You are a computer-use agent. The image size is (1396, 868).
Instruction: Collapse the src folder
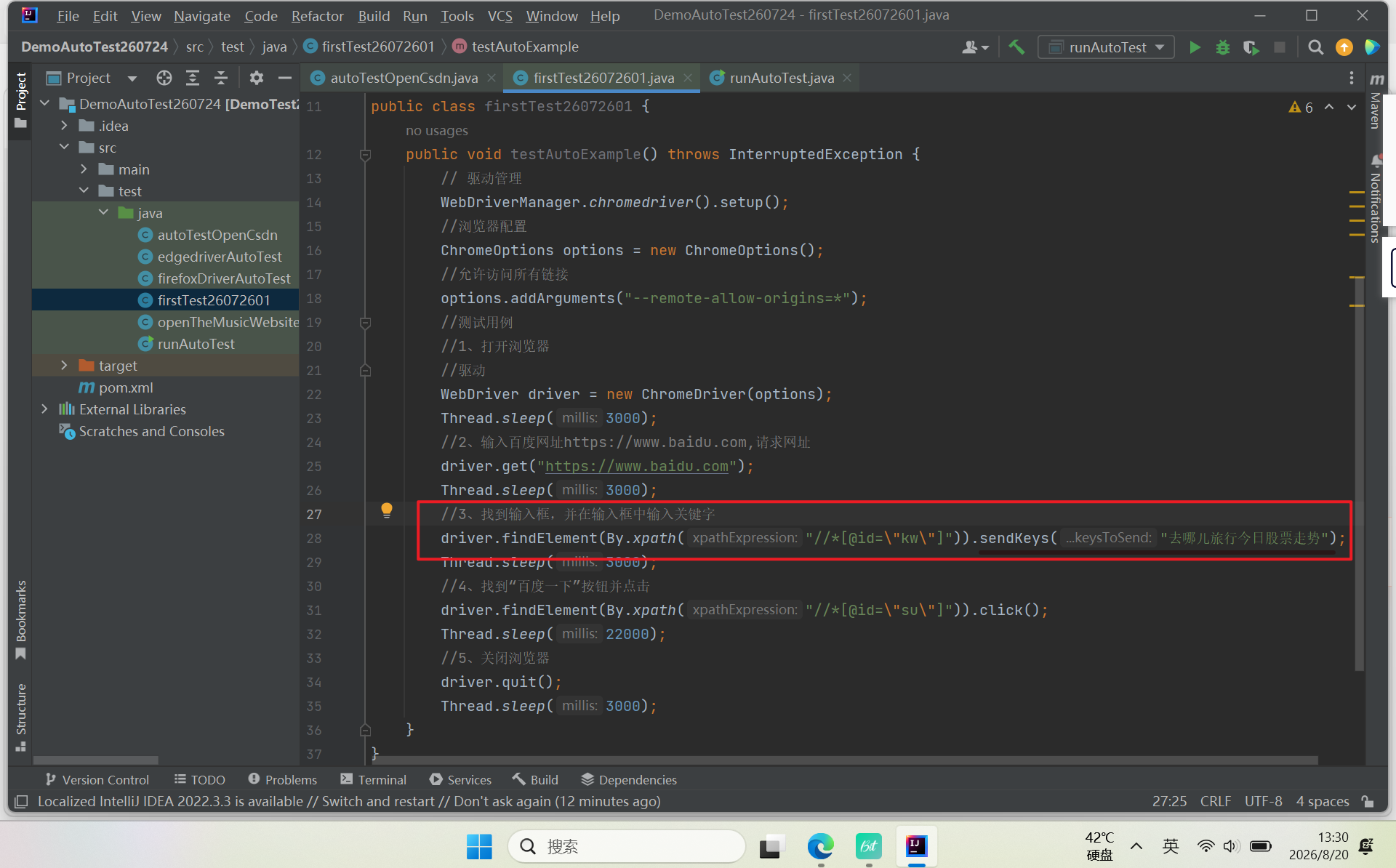click(x=64, y=148)
